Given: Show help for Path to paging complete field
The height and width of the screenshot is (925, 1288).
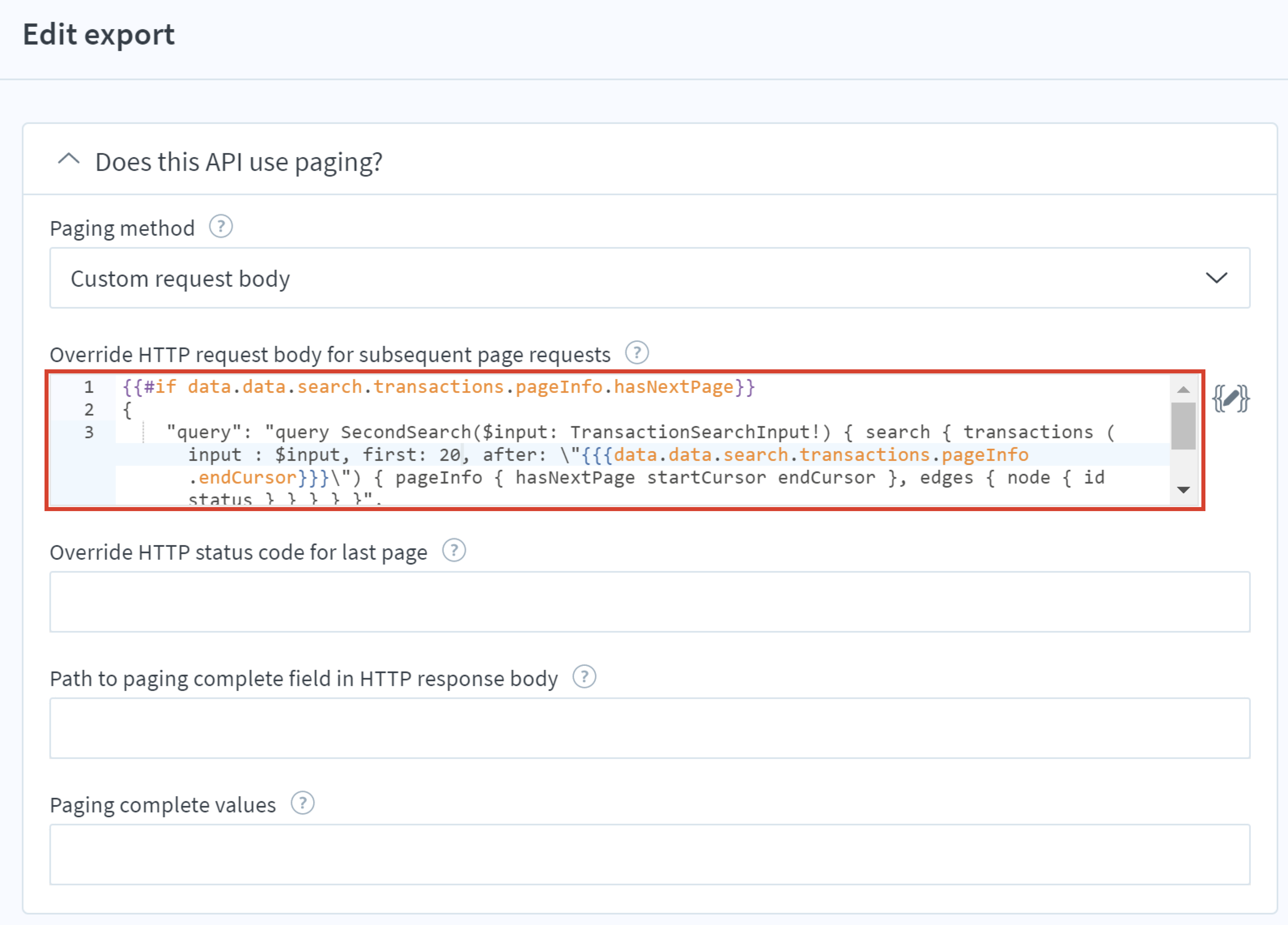Looking at the screenshot, I should pyautogui.click(x=584, y=677).
